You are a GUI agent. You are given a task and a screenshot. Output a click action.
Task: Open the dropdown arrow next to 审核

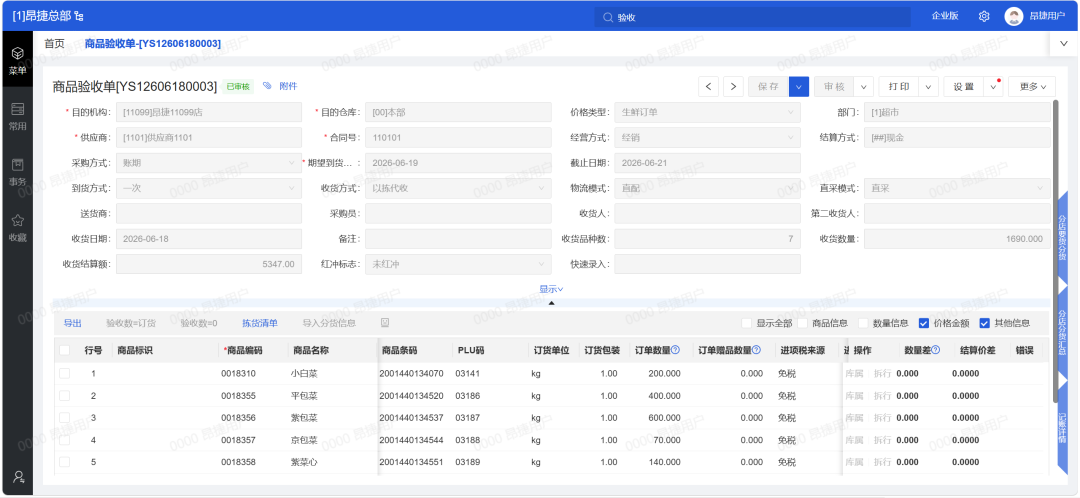pos(864,86)
